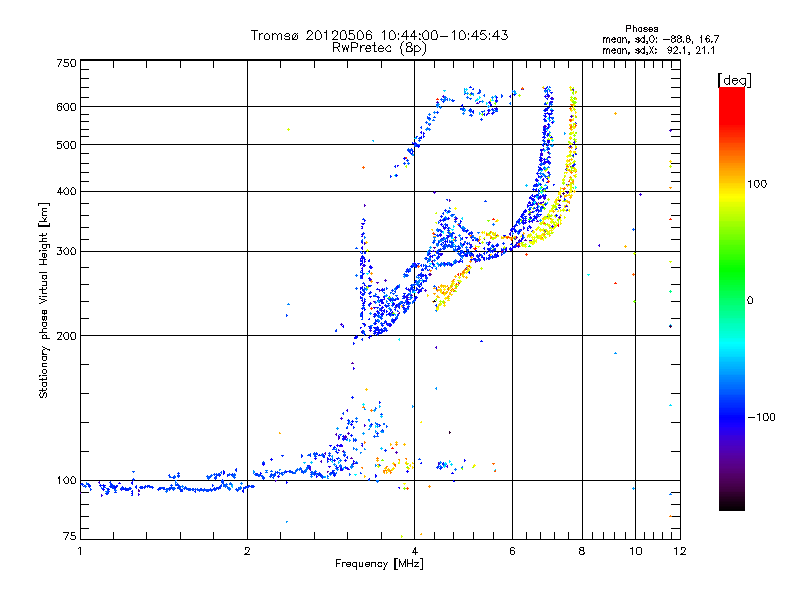Click the x-axis tick label '12'
The height and width of the screenshot is (600, 800).
click(x=680, y=551)
